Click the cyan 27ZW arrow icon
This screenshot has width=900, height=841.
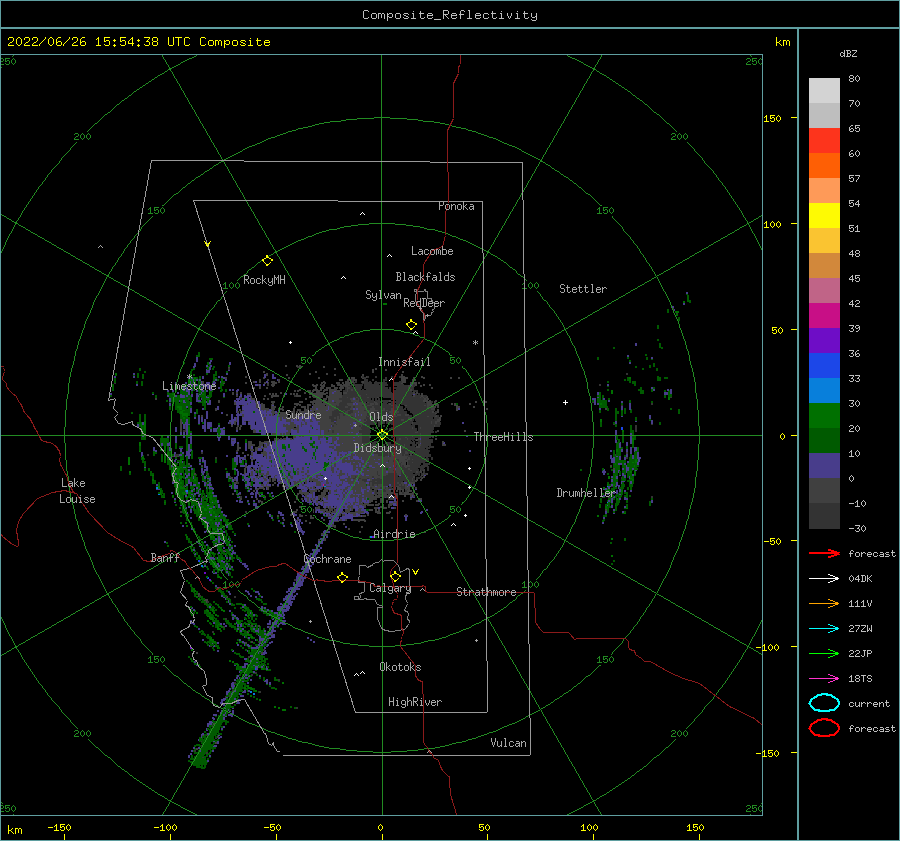(824, 629)
